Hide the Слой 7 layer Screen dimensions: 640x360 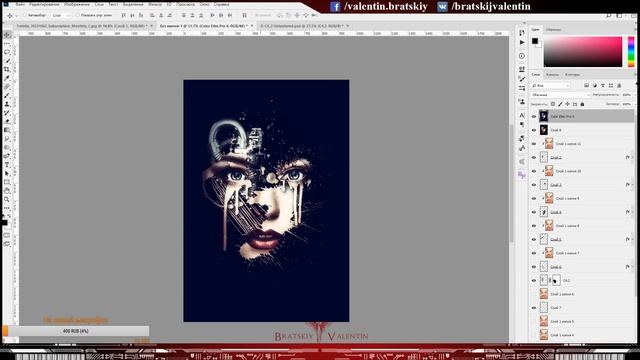coord(534,308)
